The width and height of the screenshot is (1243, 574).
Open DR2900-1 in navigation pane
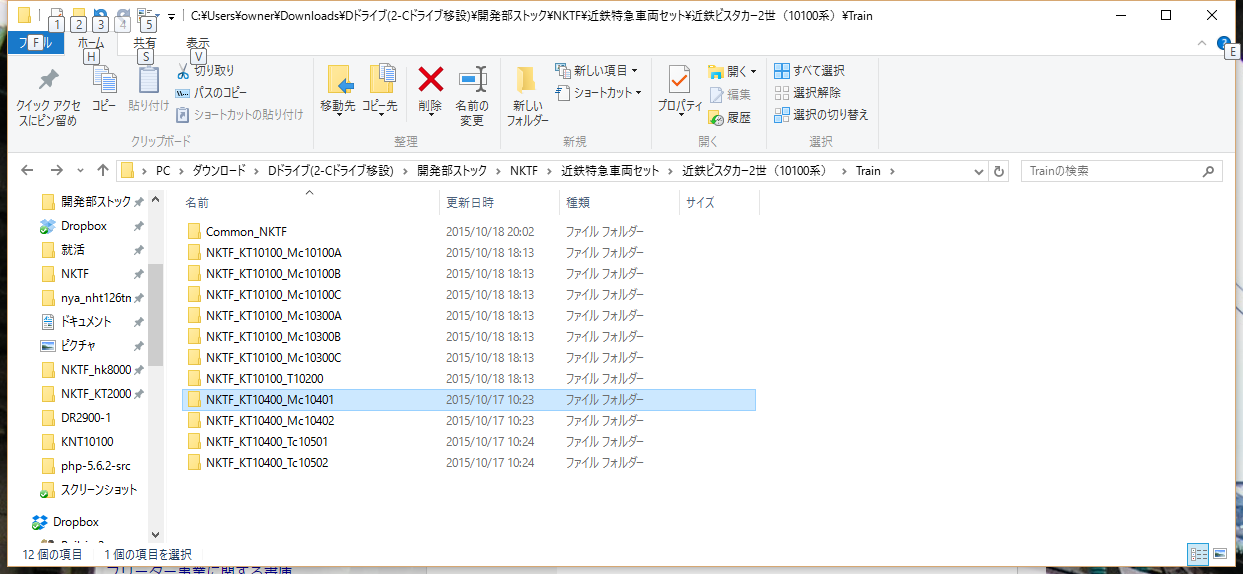[x=86, y=418]
